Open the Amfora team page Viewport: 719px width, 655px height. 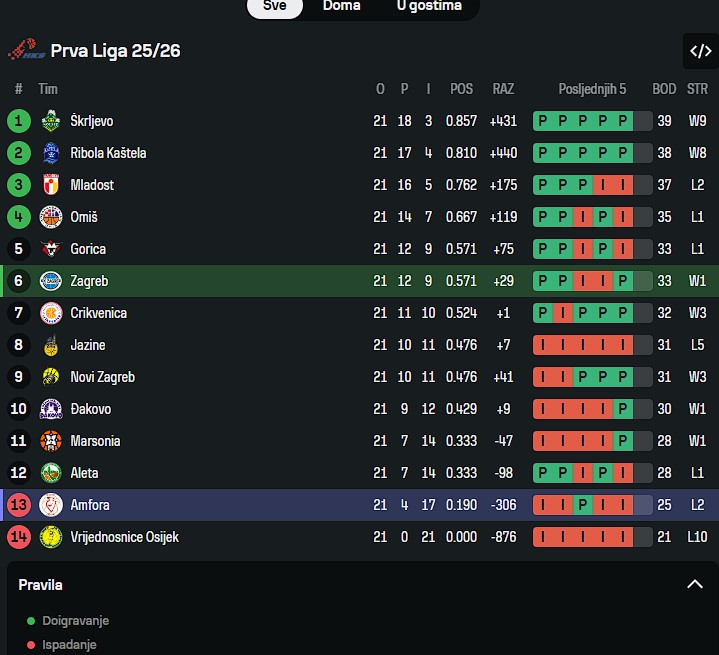pos(90,505)
